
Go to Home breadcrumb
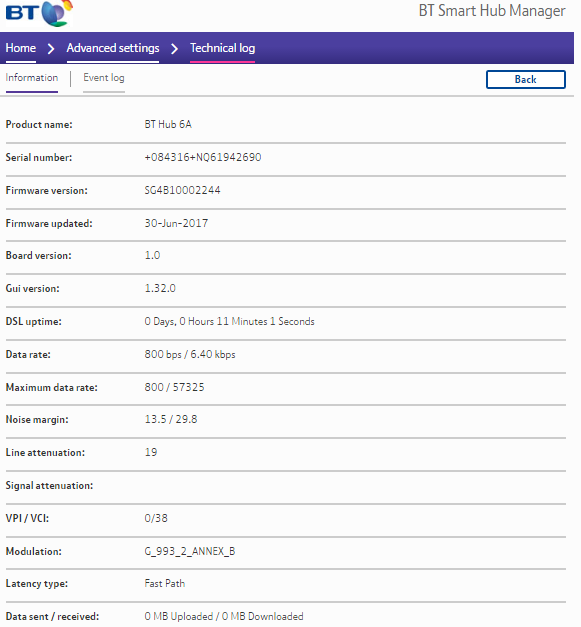21,48
